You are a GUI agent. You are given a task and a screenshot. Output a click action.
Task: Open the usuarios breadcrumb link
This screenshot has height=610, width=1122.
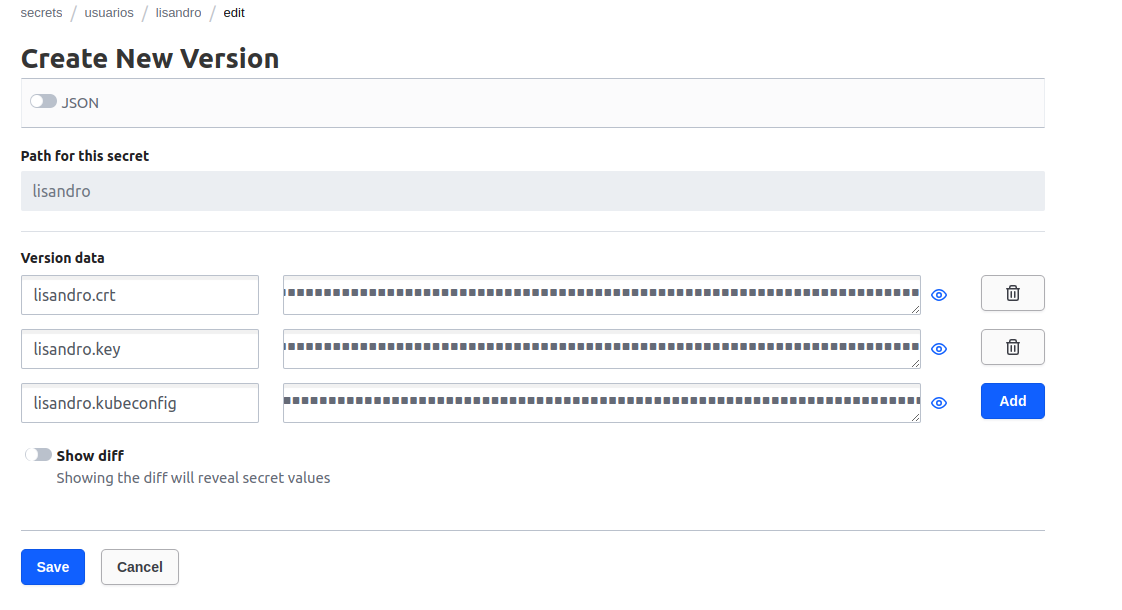coord(109,13)
